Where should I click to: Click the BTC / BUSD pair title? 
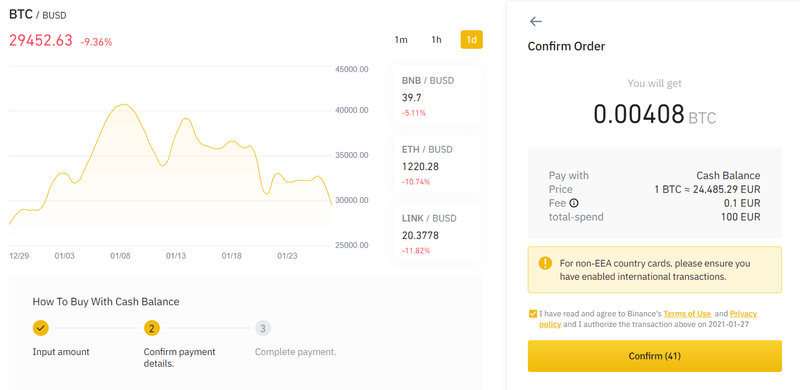(x=38, y=15)
